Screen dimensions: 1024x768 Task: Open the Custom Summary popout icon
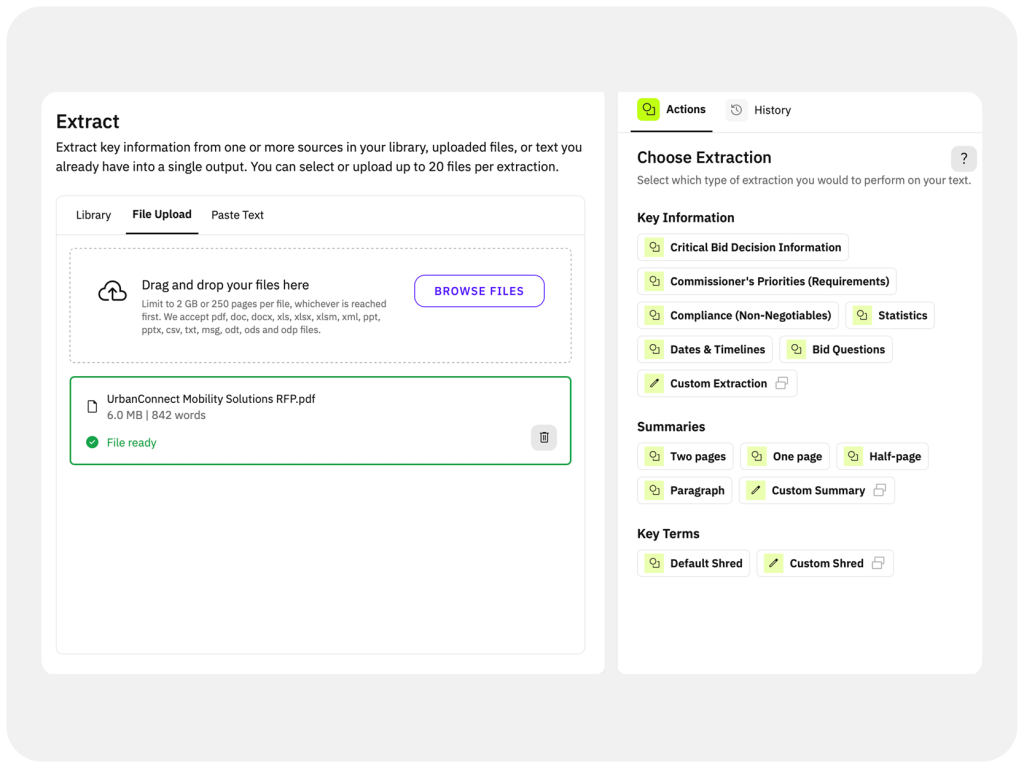(880, 490)
